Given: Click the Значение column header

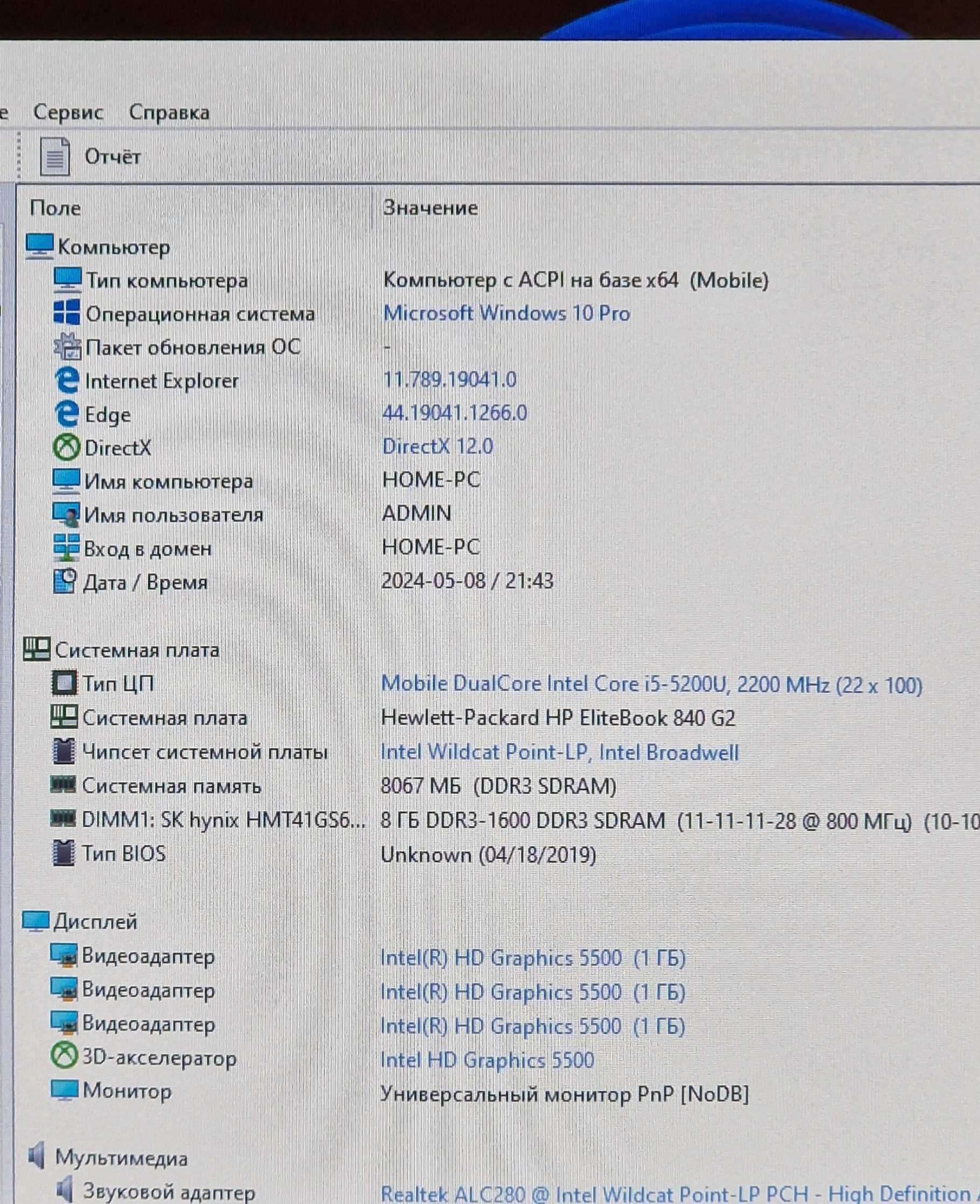Looking at the screenshot, I should click(430, 208).
